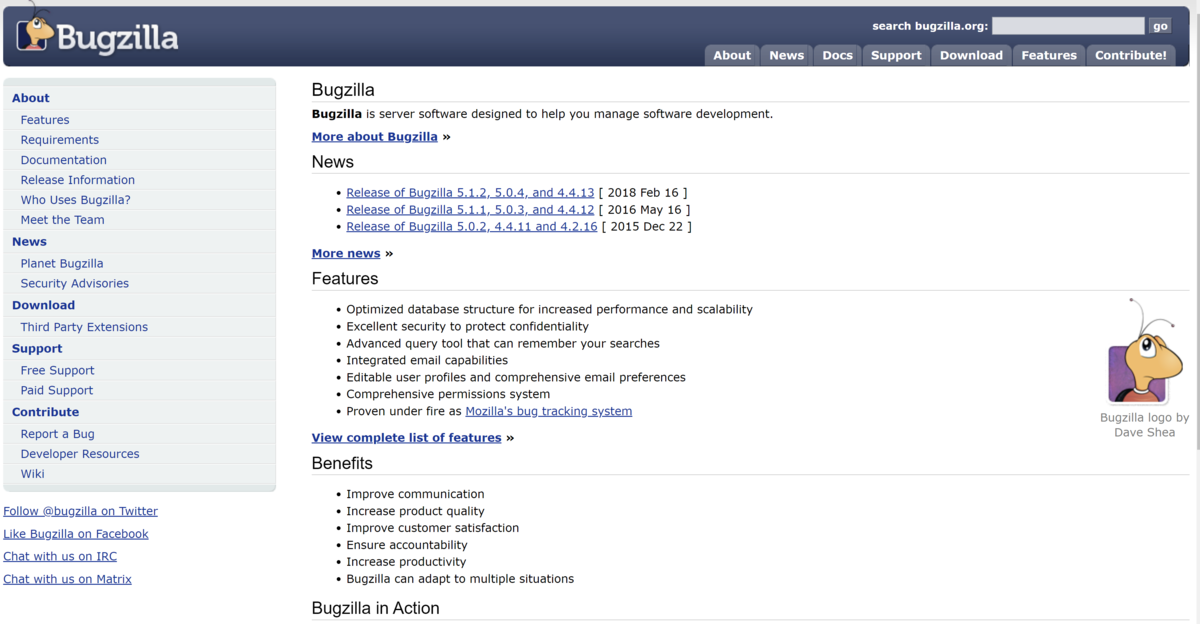Viewport: 1200px width, 624px height.
Task: Open Security Advisories link
Action: (x=75, y=284)
